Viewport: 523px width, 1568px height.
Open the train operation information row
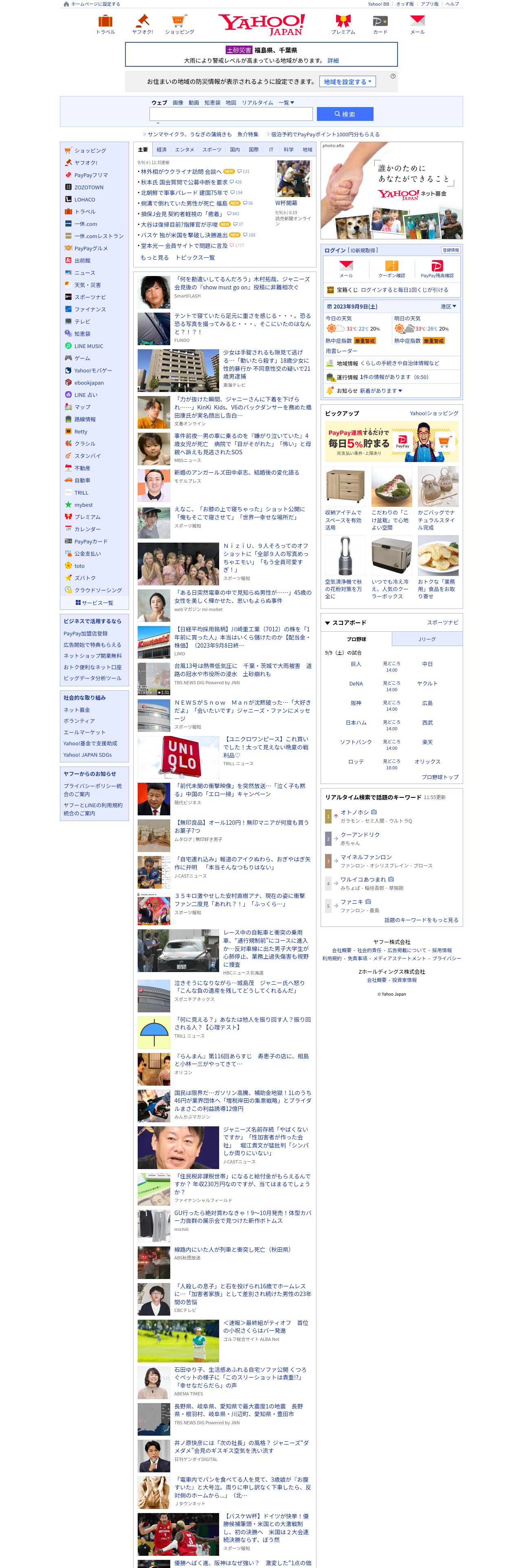391,377
